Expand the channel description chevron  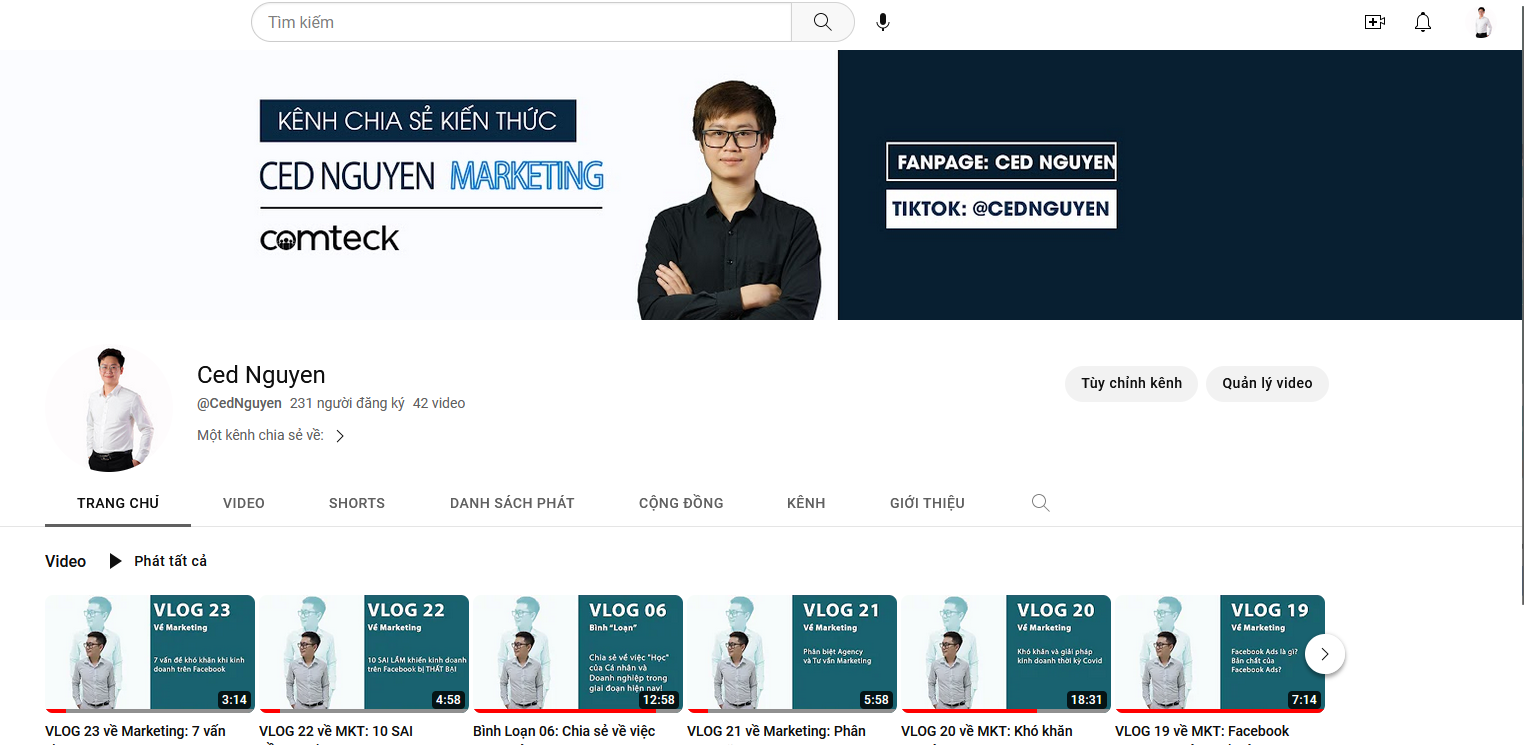point(340,436)
